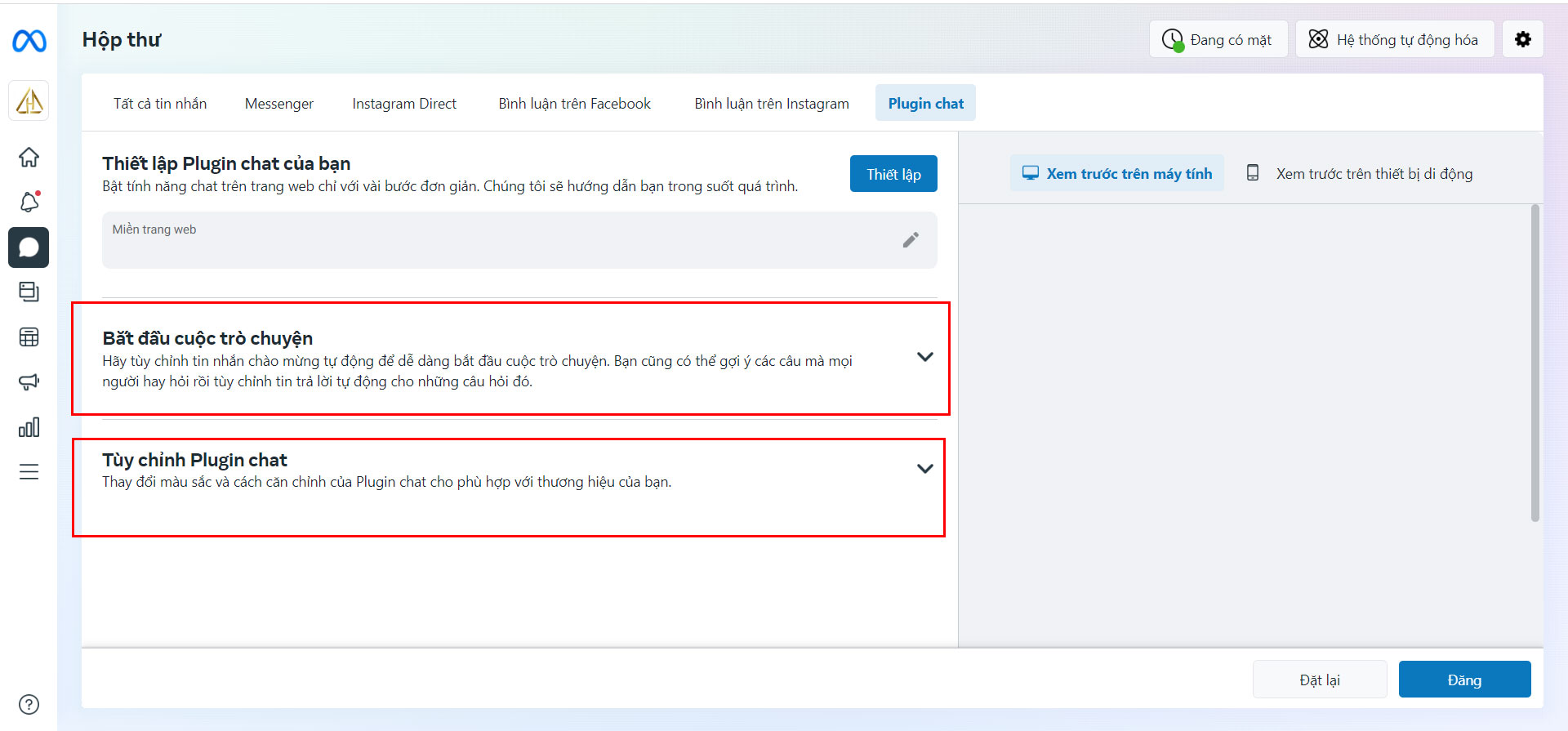Open the Ads megaphone icon
The width and height of the screenshot is (1568, 731).
[29, 381]
